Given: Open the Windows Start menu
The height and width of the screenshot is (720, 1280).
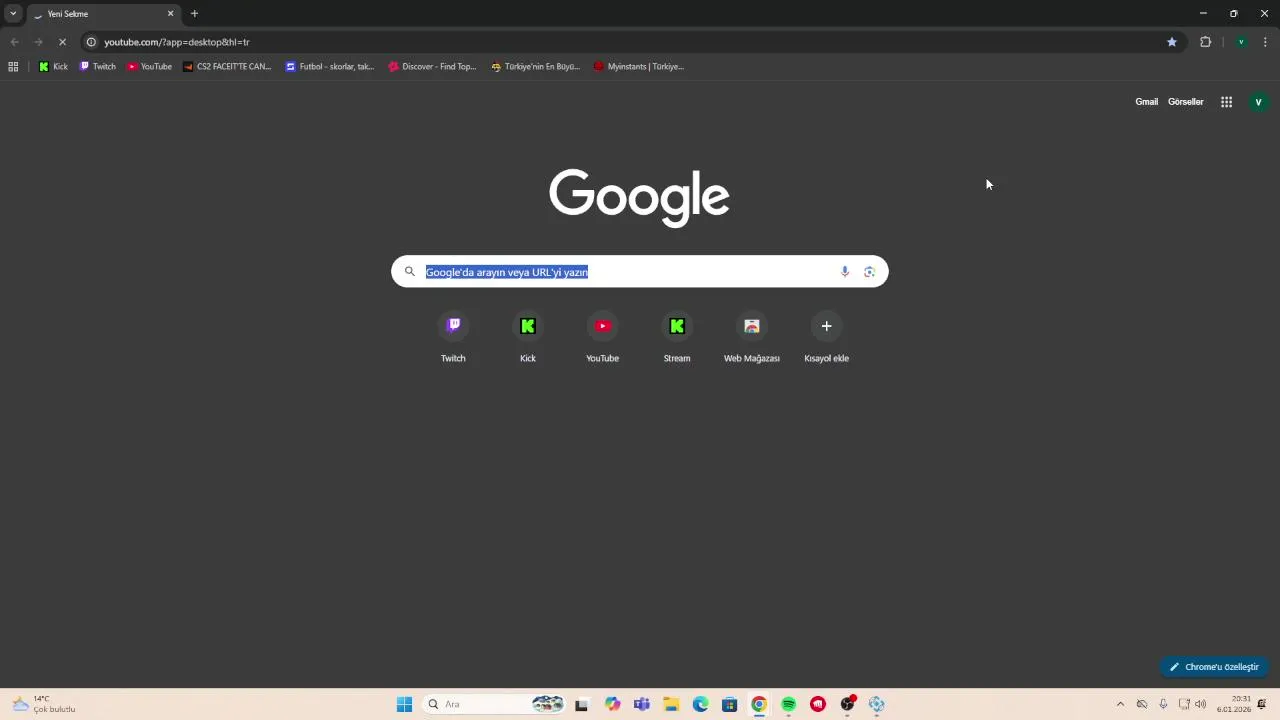Looking at the screenshot, I should pos(404,704).
